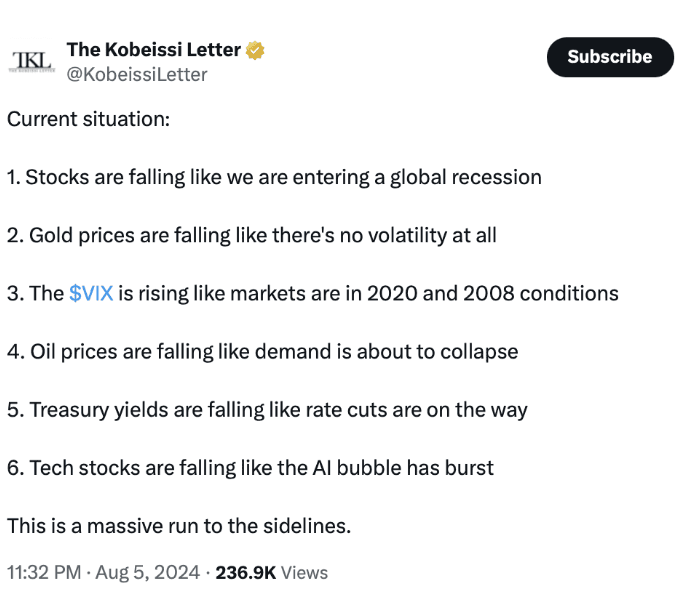Image resolution: width=682 pixels, height=589 pixels.
Task: Click the gold verified badge
Action: [x=255, y=50]
